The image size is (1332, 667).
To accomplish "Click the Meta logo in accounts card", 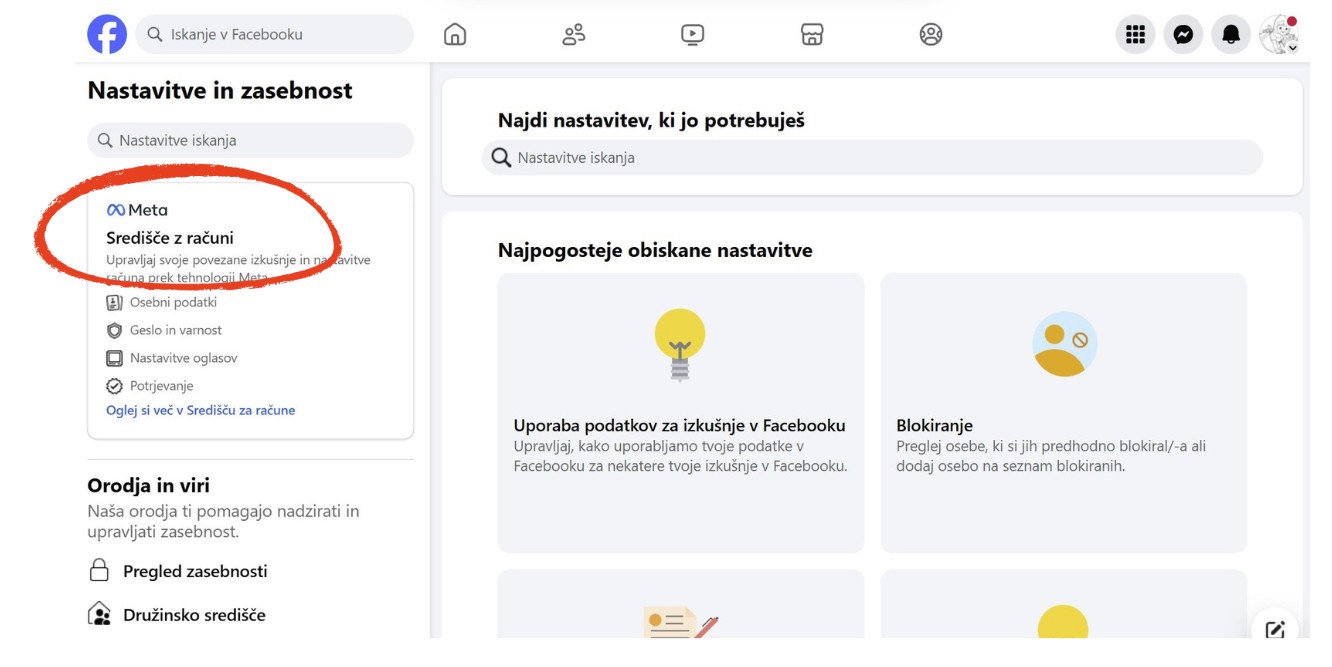I will (x=137, y=210).
